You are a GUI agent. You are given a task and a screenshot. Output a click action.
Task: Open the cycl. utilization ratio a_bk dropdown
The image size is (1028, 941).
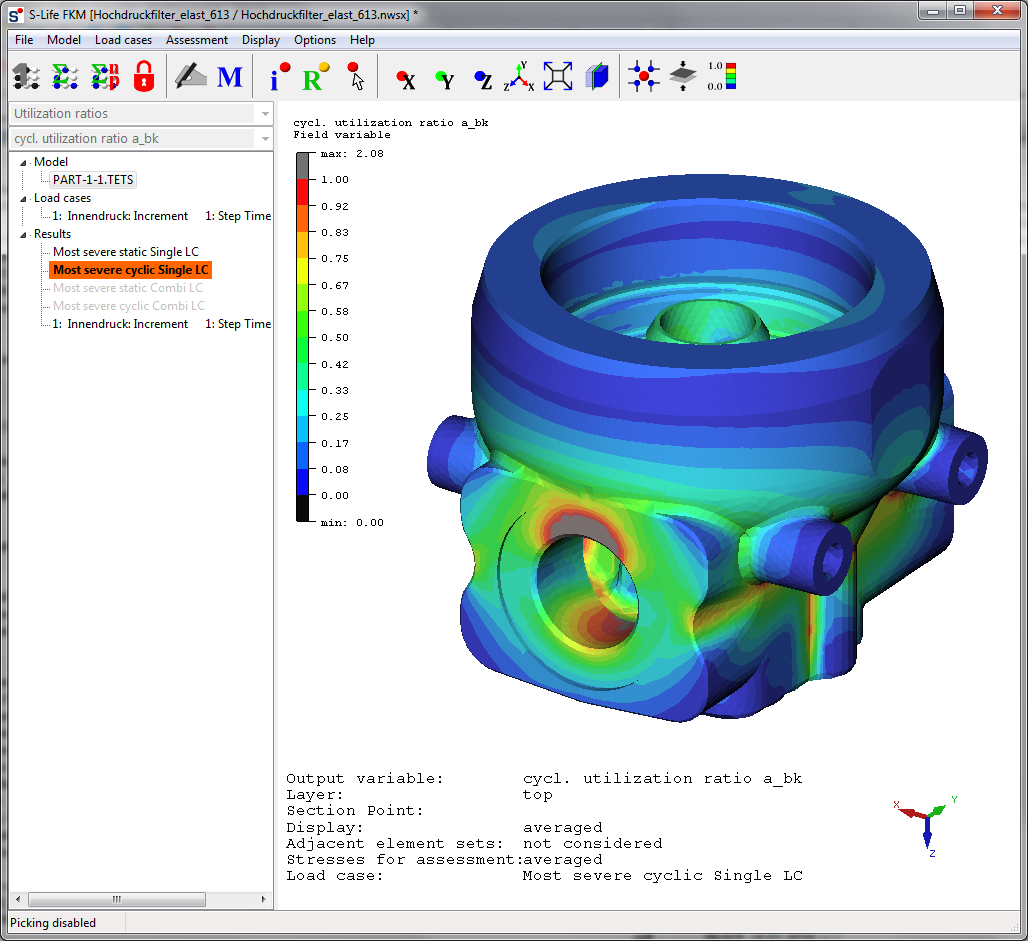140,139
